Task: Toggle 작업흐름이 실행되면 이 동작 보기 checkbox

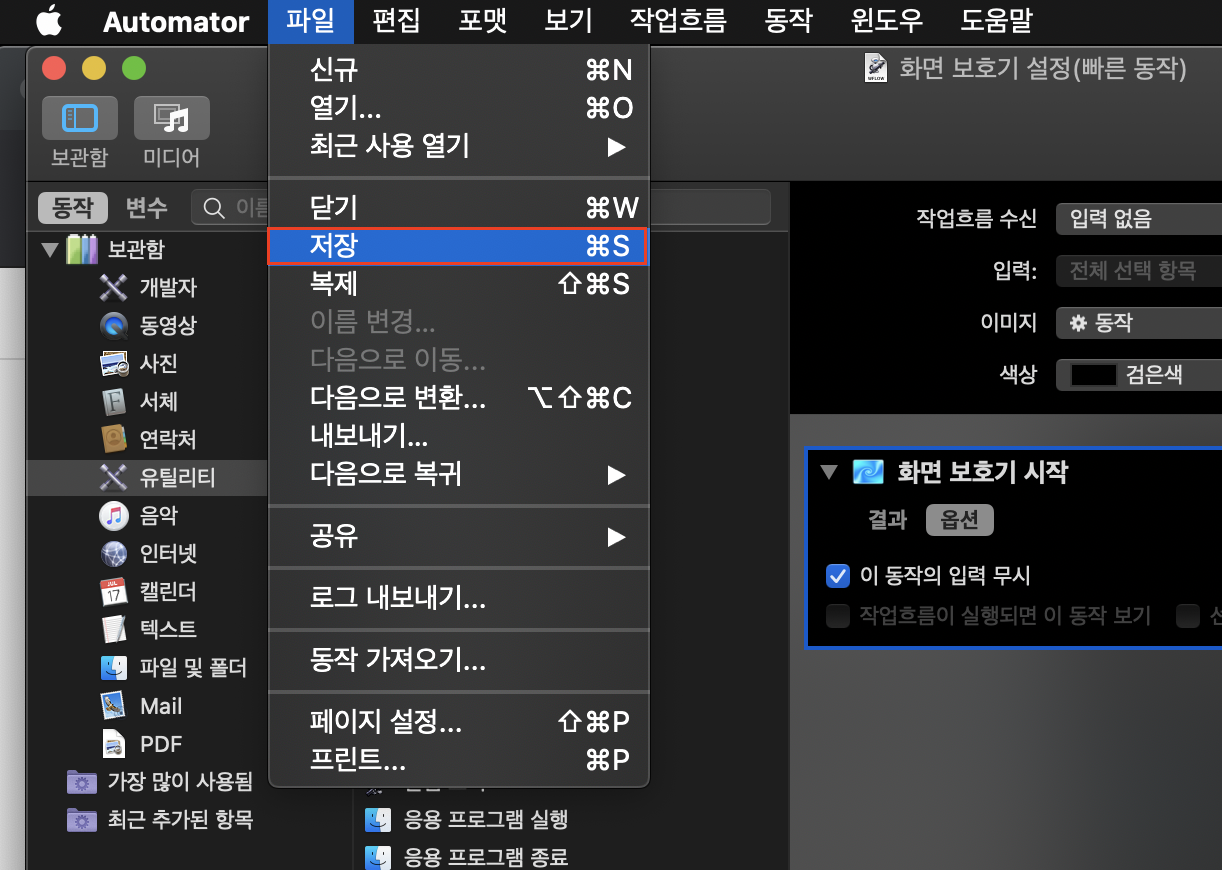Action: coord(838,615)
